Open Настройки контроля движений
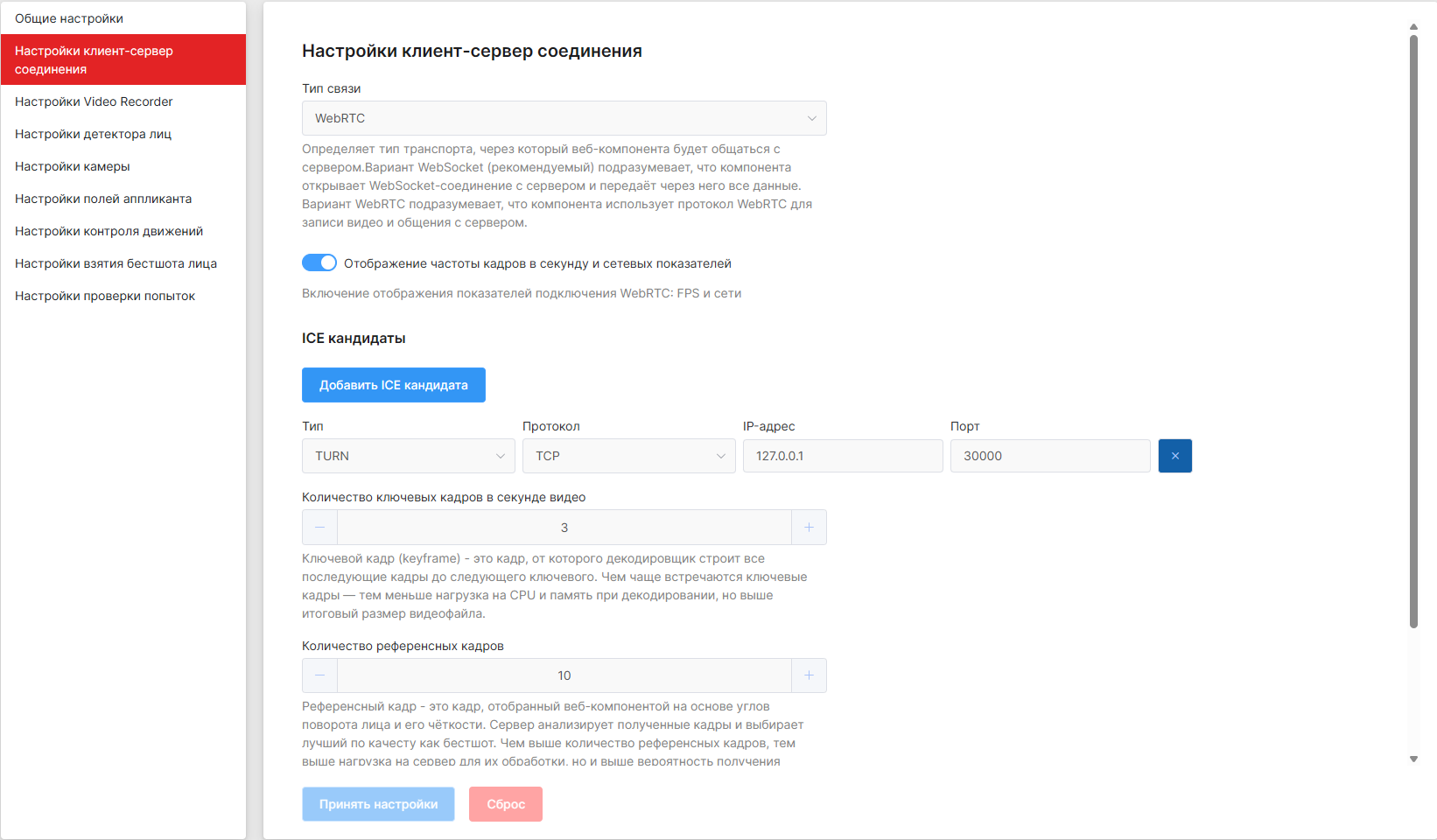The height and width of the screenshot is (840, 1437). click(x=109, y=231)
